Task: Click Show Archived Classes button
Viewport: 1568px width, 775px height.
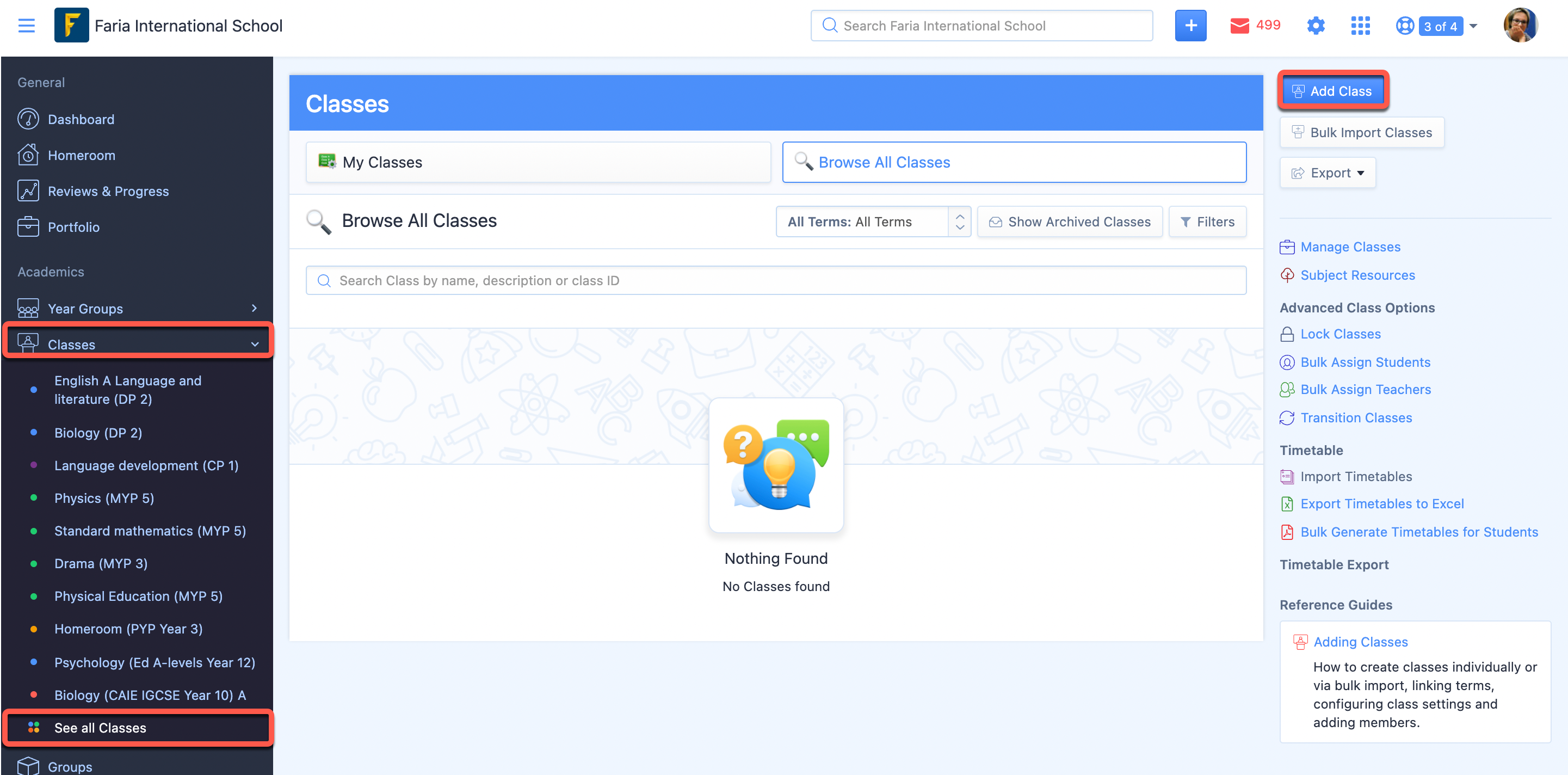Action: (1070, 222)
